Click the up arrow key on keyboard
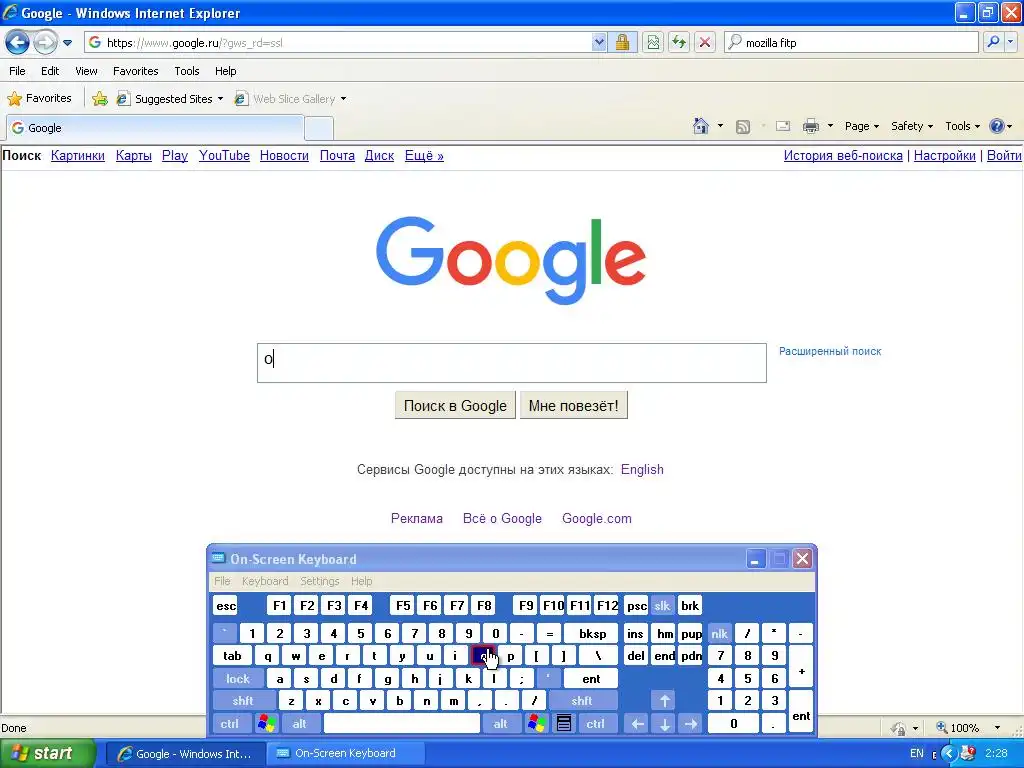The height and width of the screenshot is (768, 1024). [664, 701]
